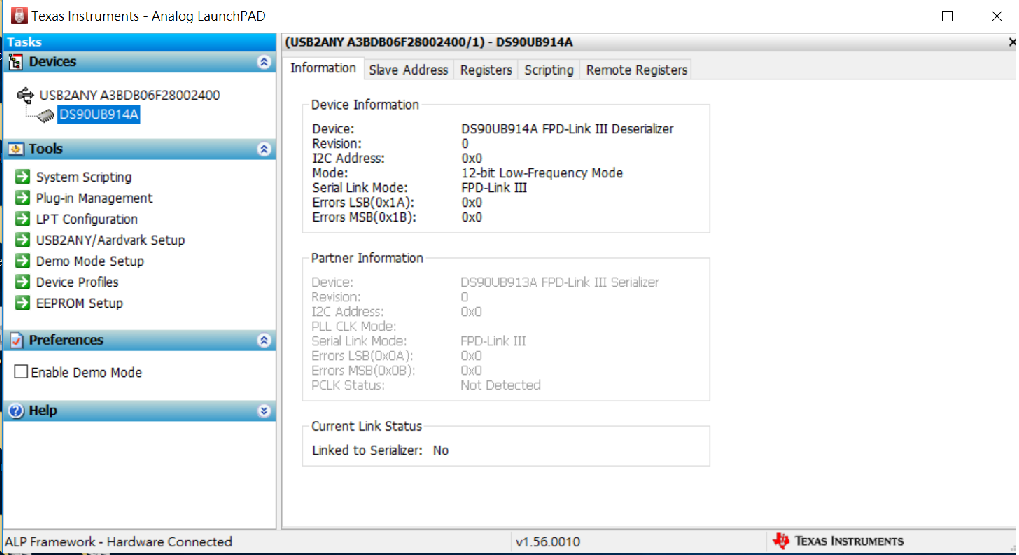Click the DS90UB914A FPD-Link III Deserializer text
This screenshot has height=555, width=1019.
tap(567, 129)
